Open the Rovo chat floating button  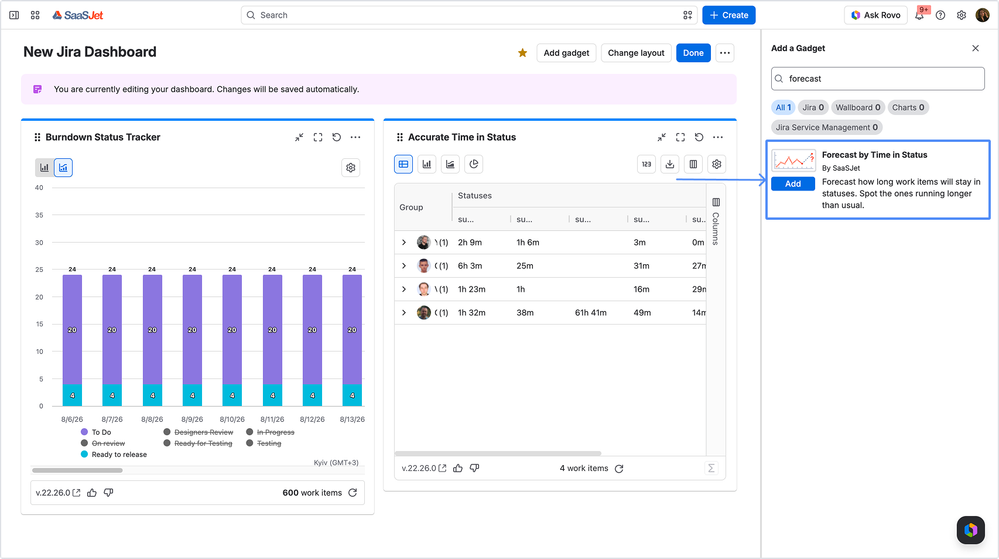[x=970, y=530]
